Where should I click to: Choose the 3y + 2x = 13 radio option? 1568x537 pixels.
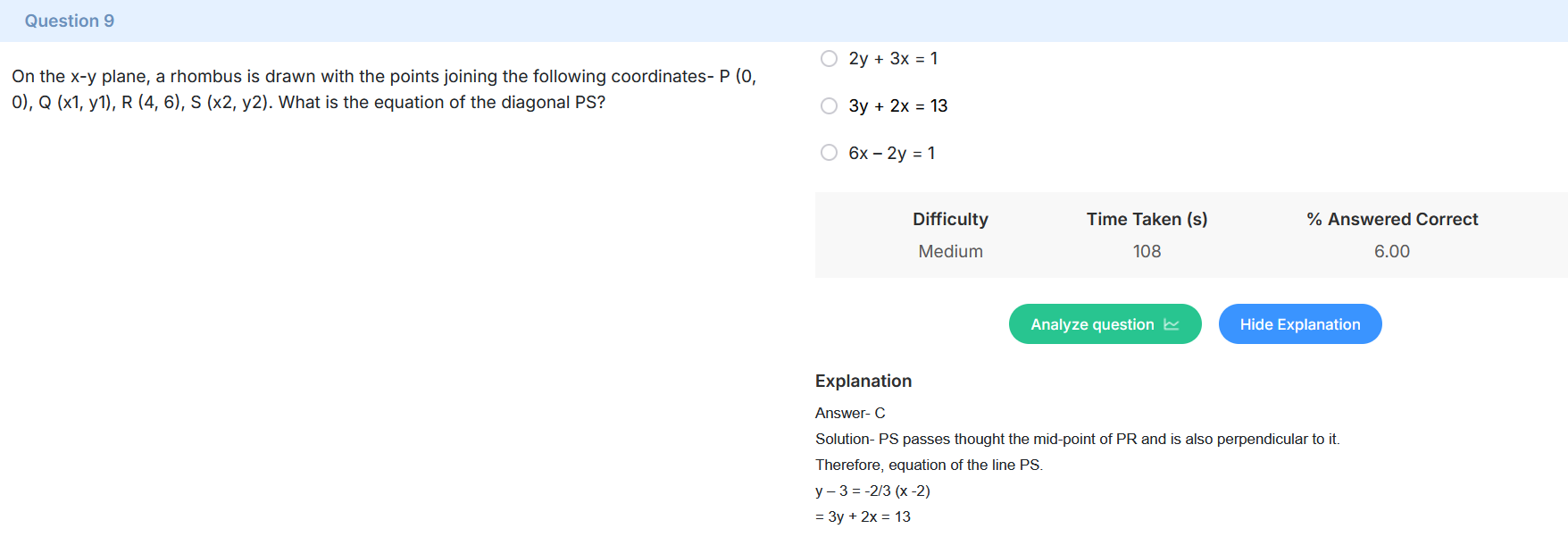pos(829,105)
